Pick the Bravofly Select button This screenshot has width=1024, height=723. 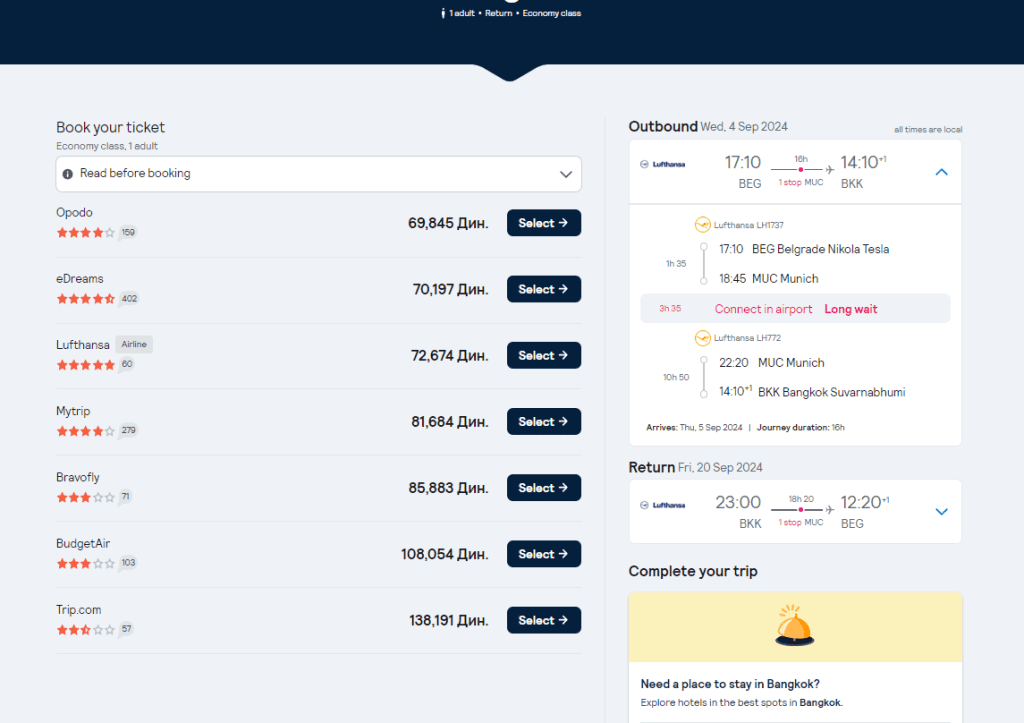[x=543, y=488]
